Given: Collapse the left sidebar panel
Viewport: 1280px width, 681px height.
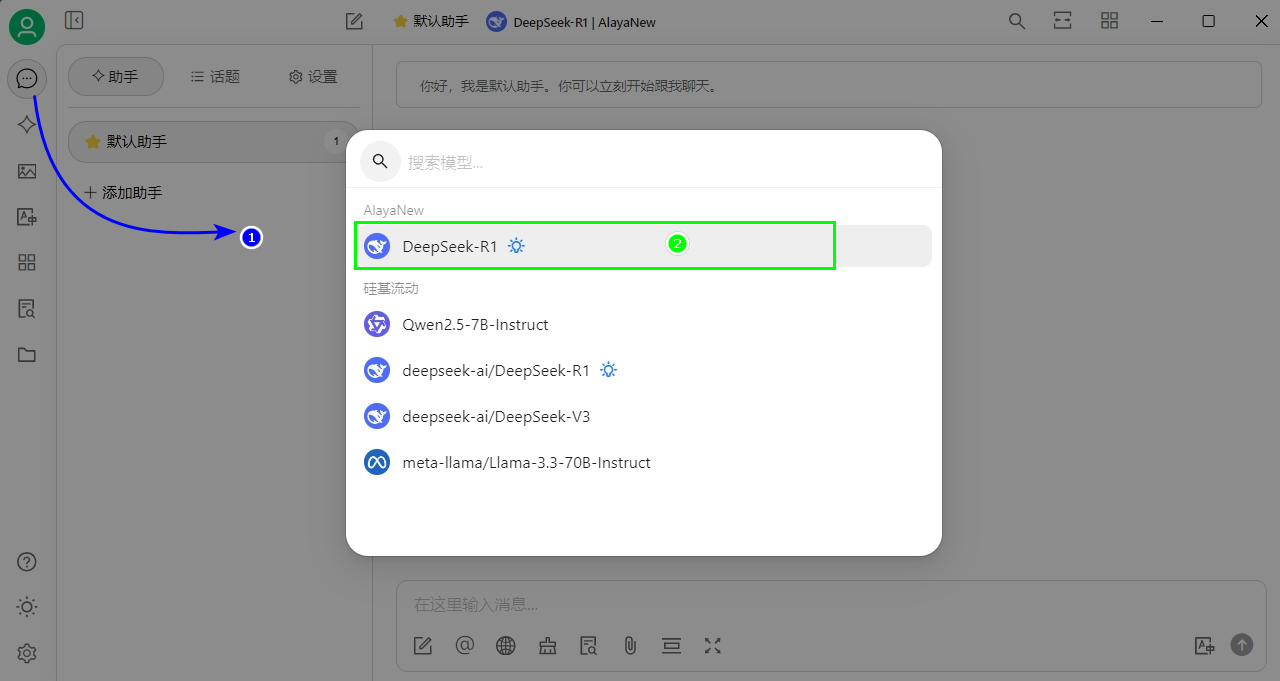Looking at the screenshot, I should (x=73, y=20).
